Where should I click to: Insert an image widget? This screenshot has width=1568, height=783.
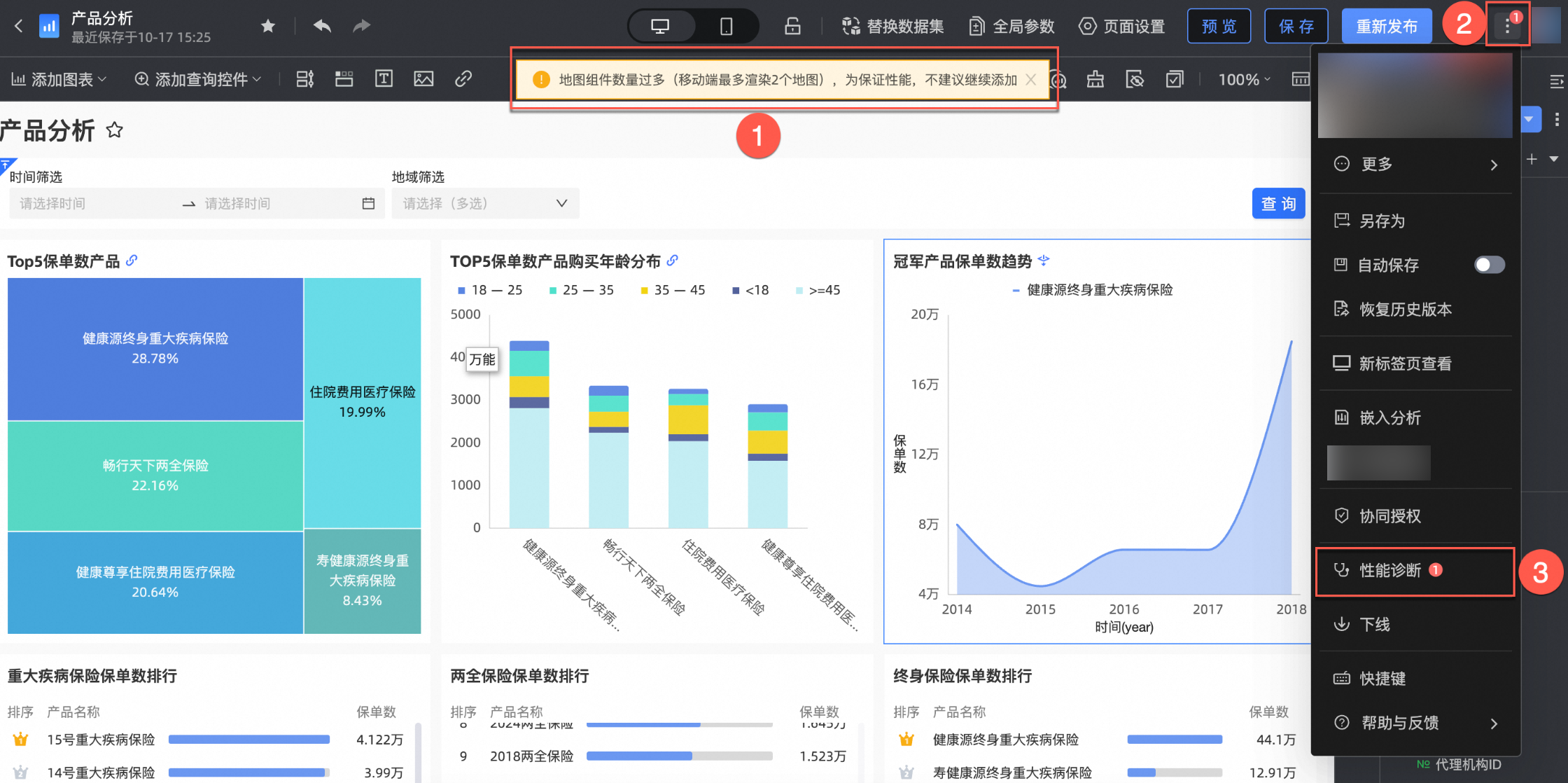point(423,79)
